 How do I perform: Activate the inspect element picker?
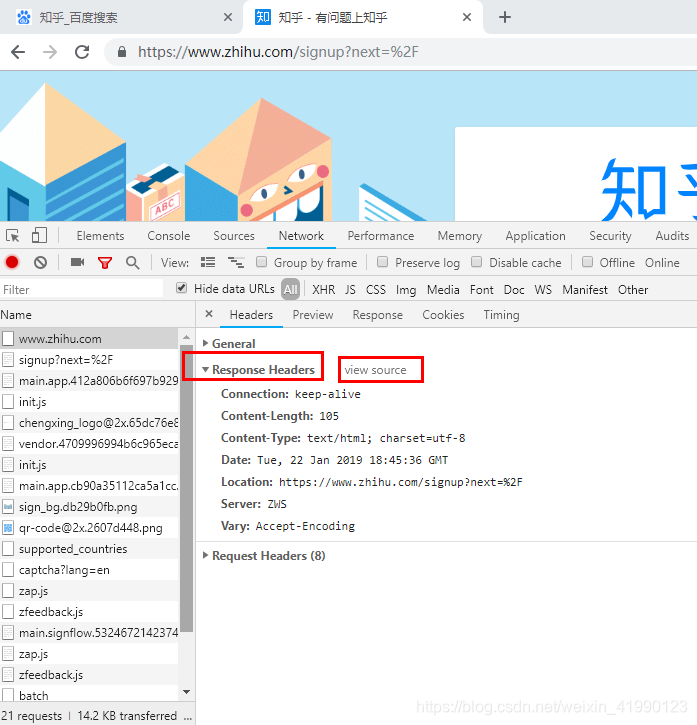point(13,236)
